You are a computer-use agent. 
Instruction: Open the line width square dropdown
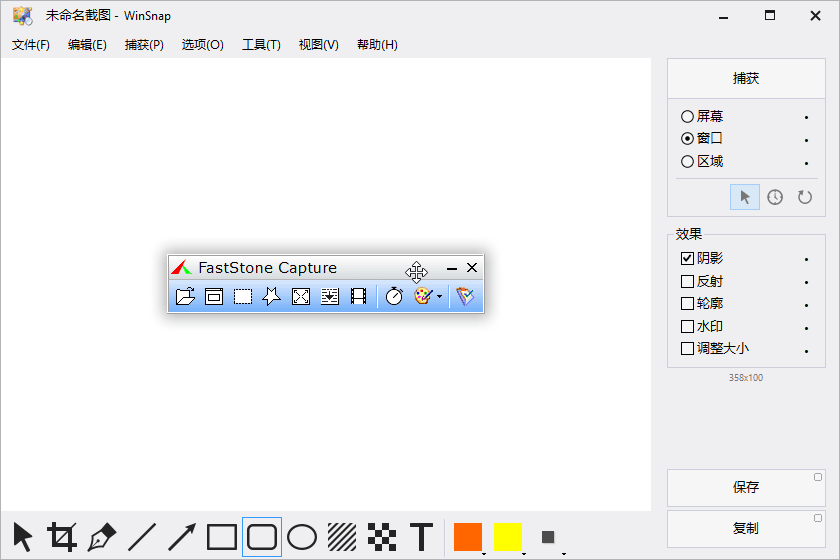point(548,537)
